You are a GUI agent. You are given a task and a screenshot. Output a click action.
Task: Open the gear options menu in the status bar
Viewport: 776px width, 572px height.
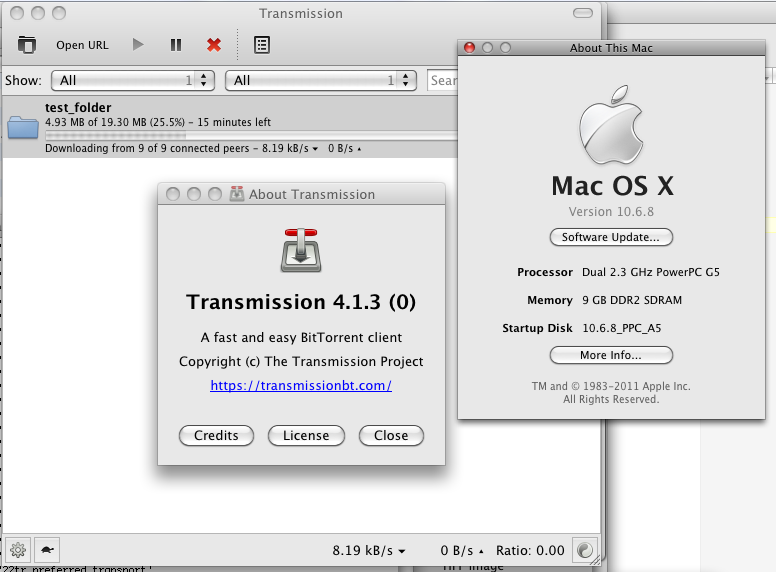pos(18,550)
